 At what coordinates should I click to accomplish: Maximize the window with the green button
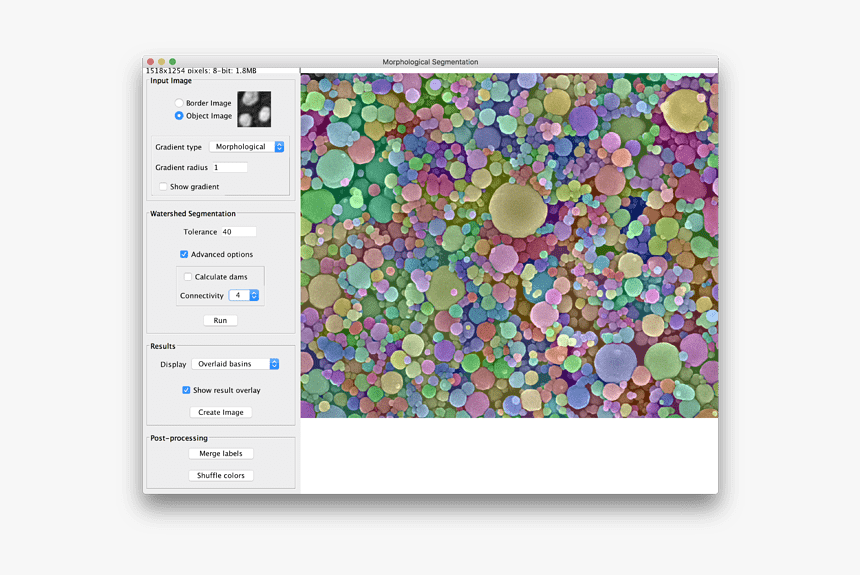(x=173, y=62)
